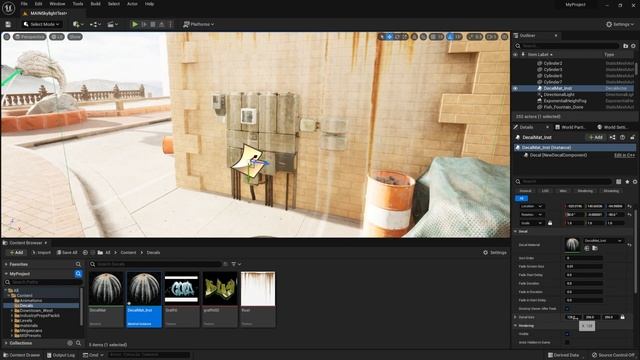The width and height of the screenshot is (640, 360).
Task: Click the Stop simulation button
Action: (x=153, y=24)
